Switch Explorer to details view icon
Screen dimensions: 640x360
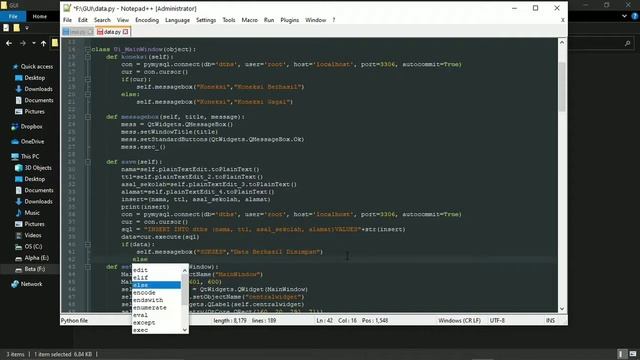click(621, 354)
